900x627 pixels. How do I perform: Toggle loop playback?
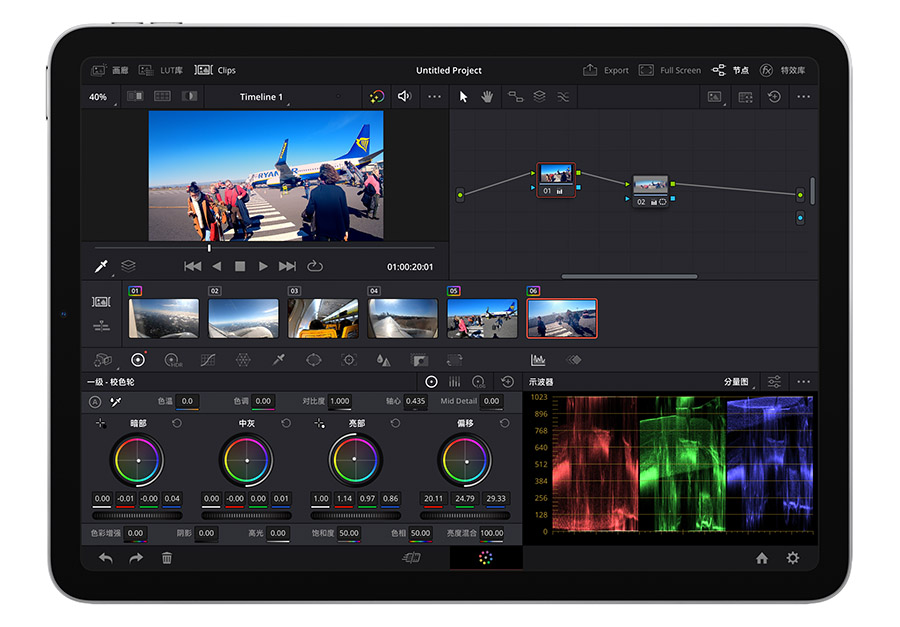pyautogui.click(x=315, y=266)
